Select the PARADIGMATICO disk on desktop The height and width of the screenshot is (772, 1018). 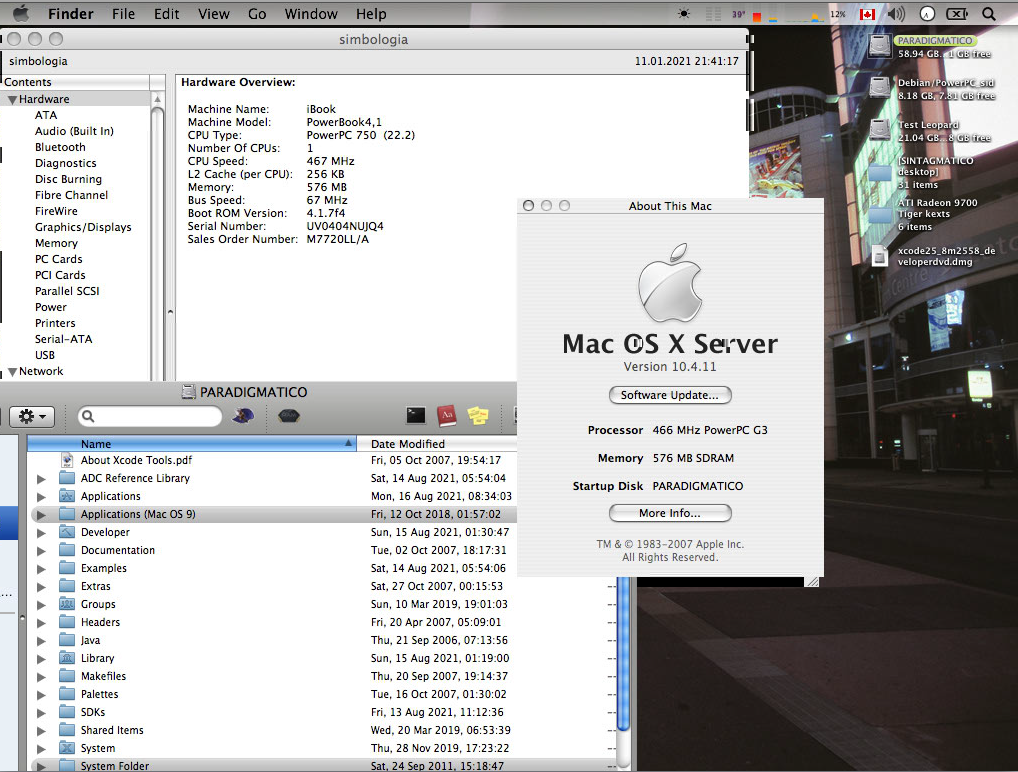[x=880, y=46]
